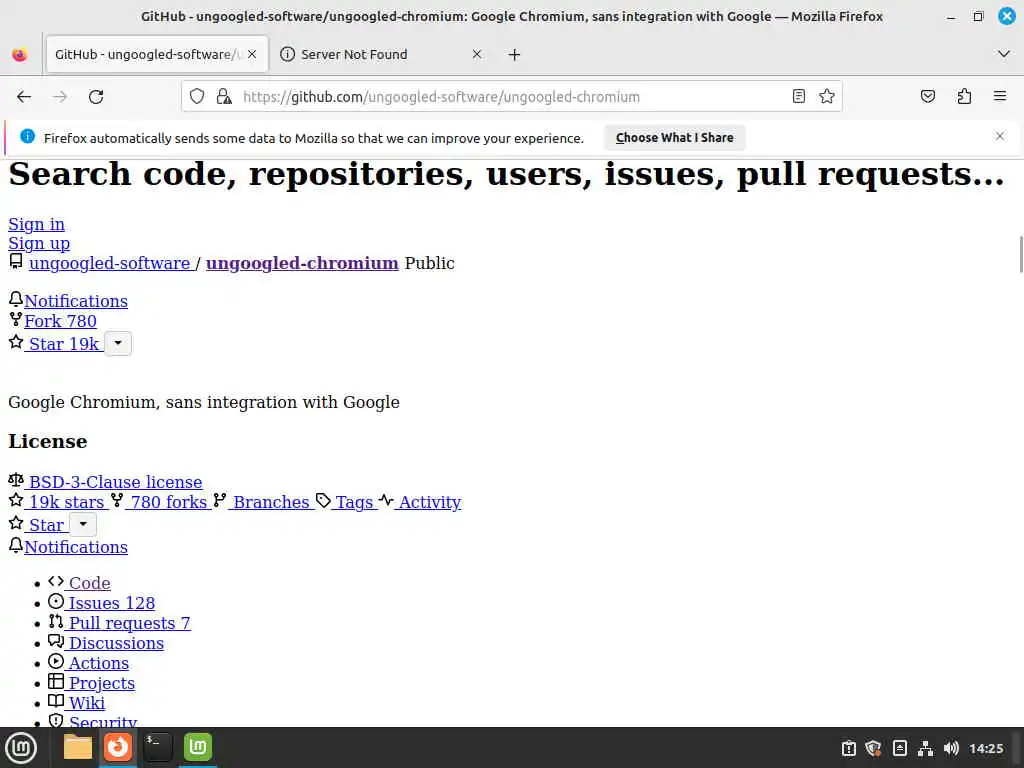
Task: Click the Sign in link
Action: 36,224
